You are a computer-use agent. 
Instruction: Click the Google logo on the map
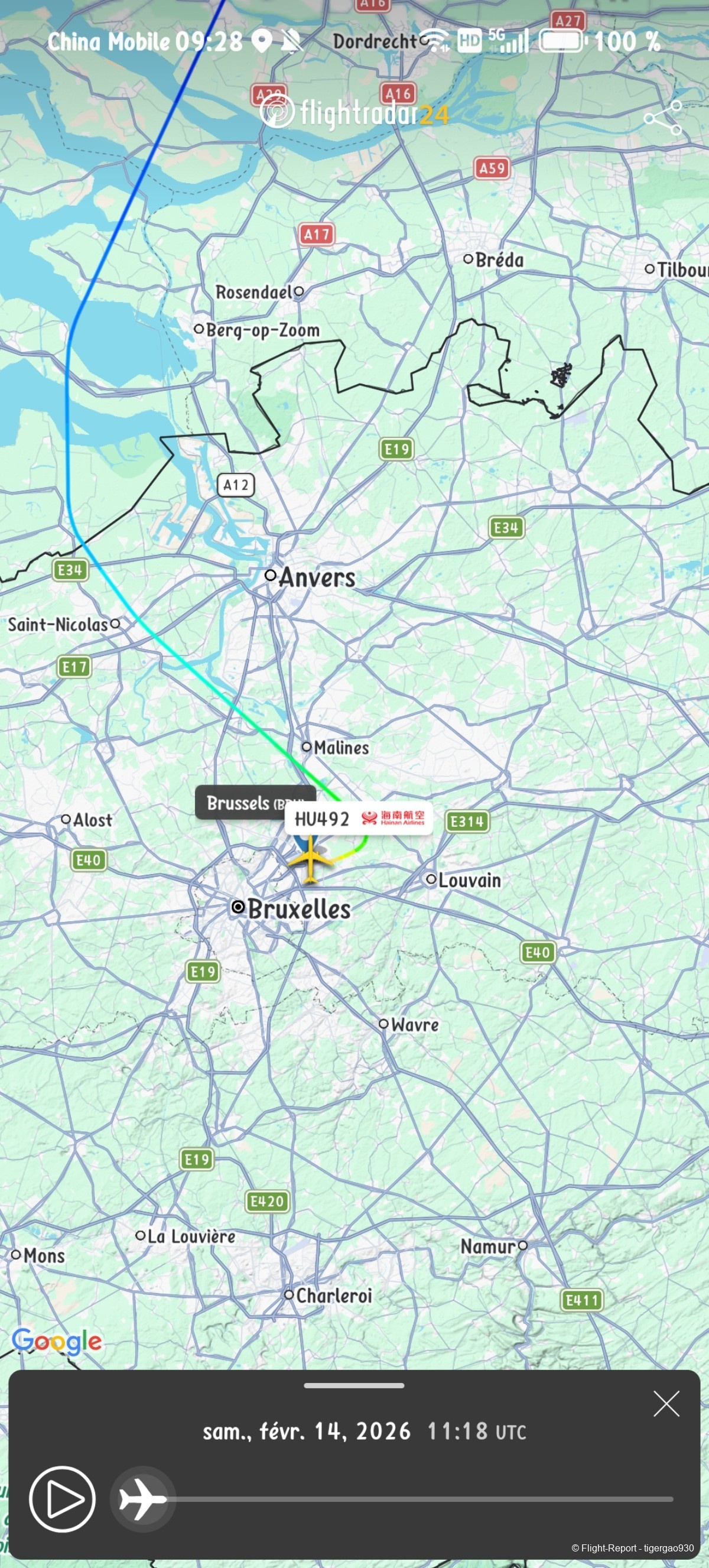[x=57, y=1341]
